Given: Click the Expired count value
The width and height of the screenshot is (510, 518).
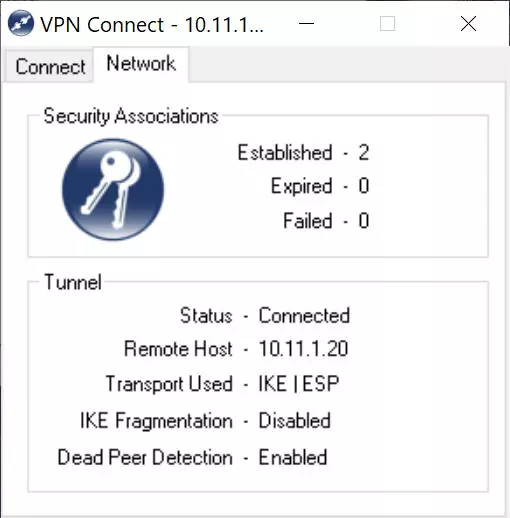Looking at the screenshot, I should point(364,186).
